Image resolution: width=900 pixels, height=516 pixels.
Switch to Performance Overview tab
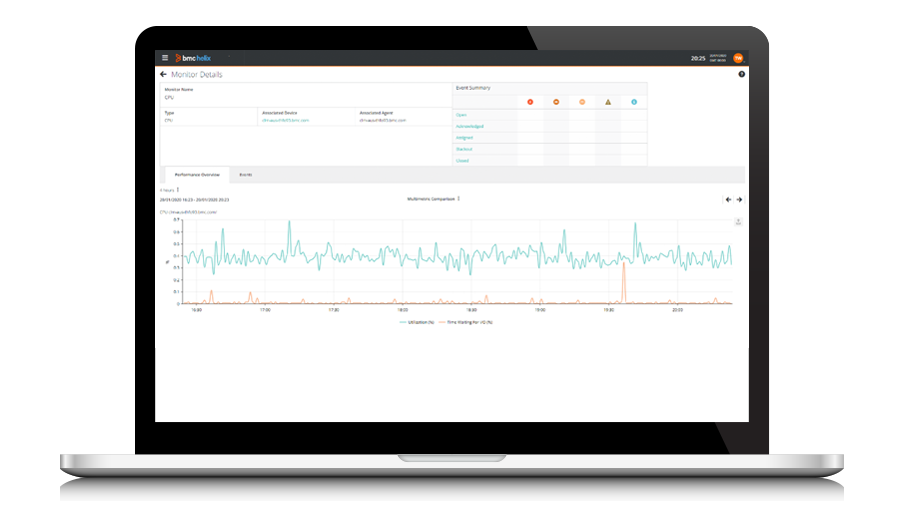point(197,174)
